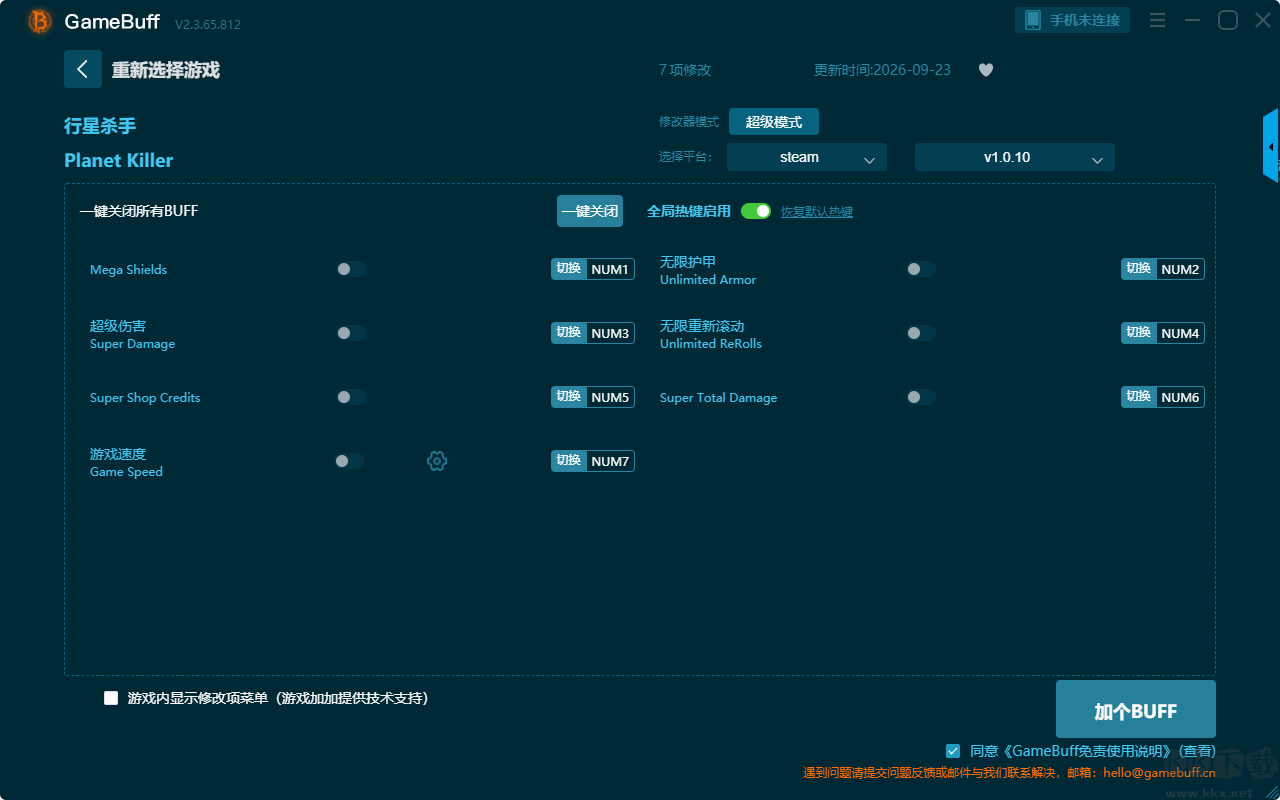This screenshot has width=1280, height=800.
Task: Click the 超级模式 mode button
Action: tap(774, 122)
